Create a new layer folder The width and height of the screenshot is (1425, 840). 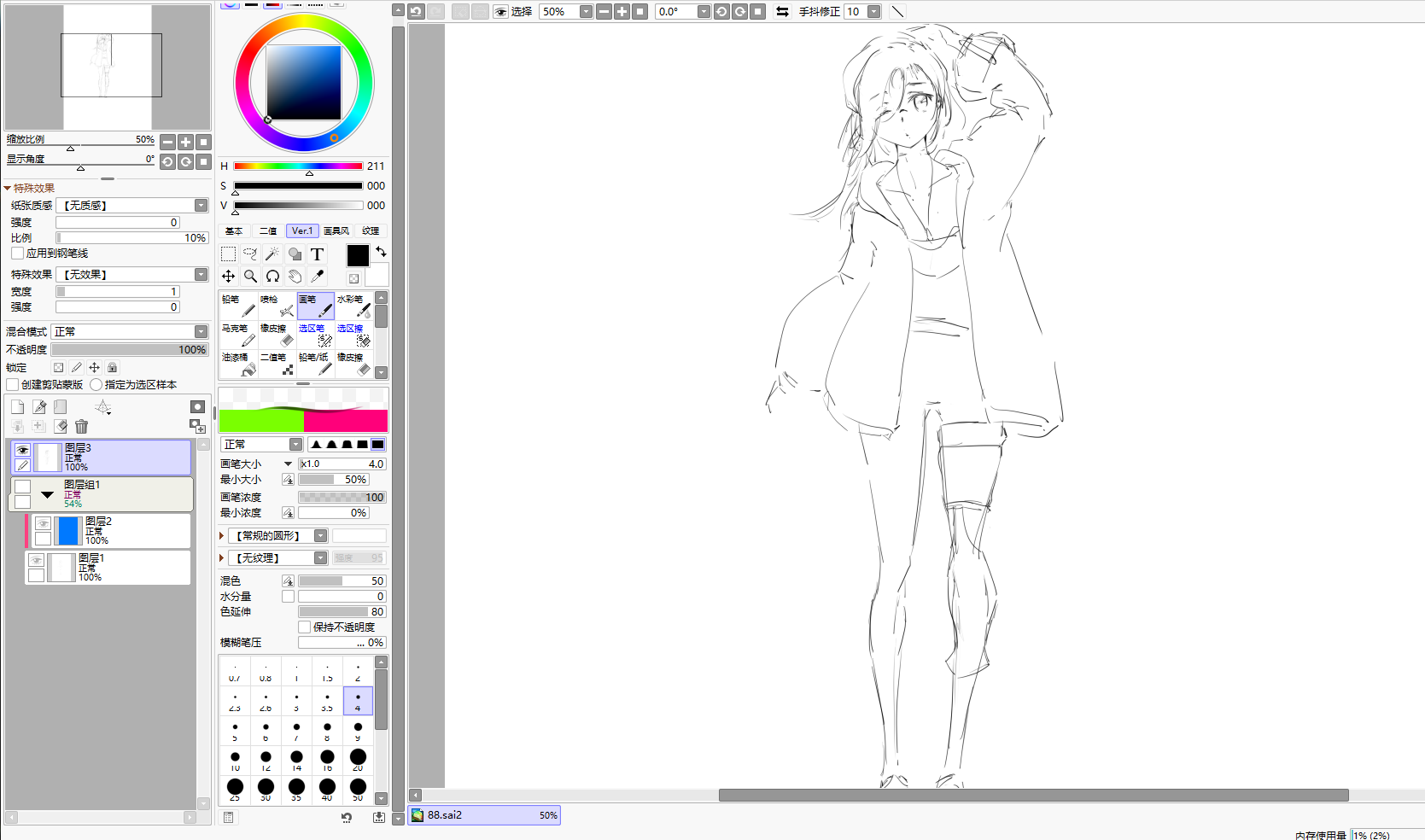click(x=61, y=407)
